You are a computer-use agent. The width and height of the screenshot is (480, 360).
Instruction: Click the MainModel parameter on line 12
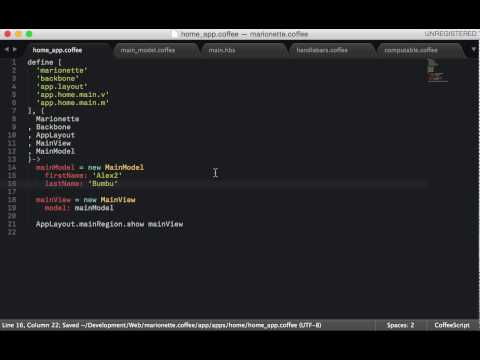pos(55,151)
